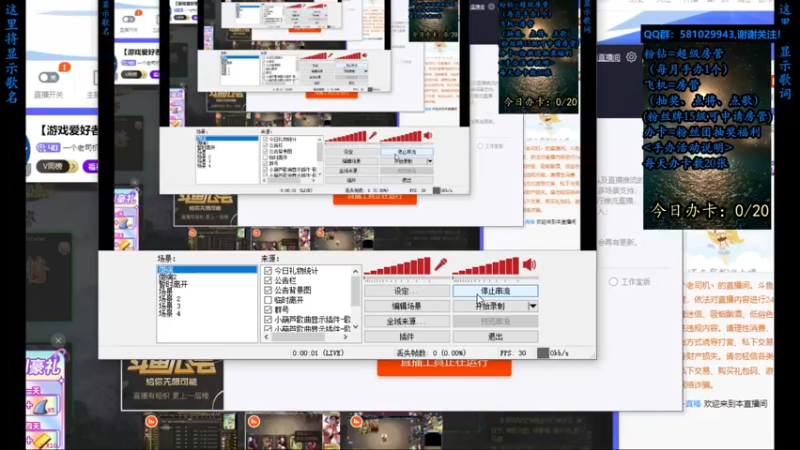800x450 pixels.
Task: Flip the large 直播开关 switch on the left page
Action: [48, 78]
